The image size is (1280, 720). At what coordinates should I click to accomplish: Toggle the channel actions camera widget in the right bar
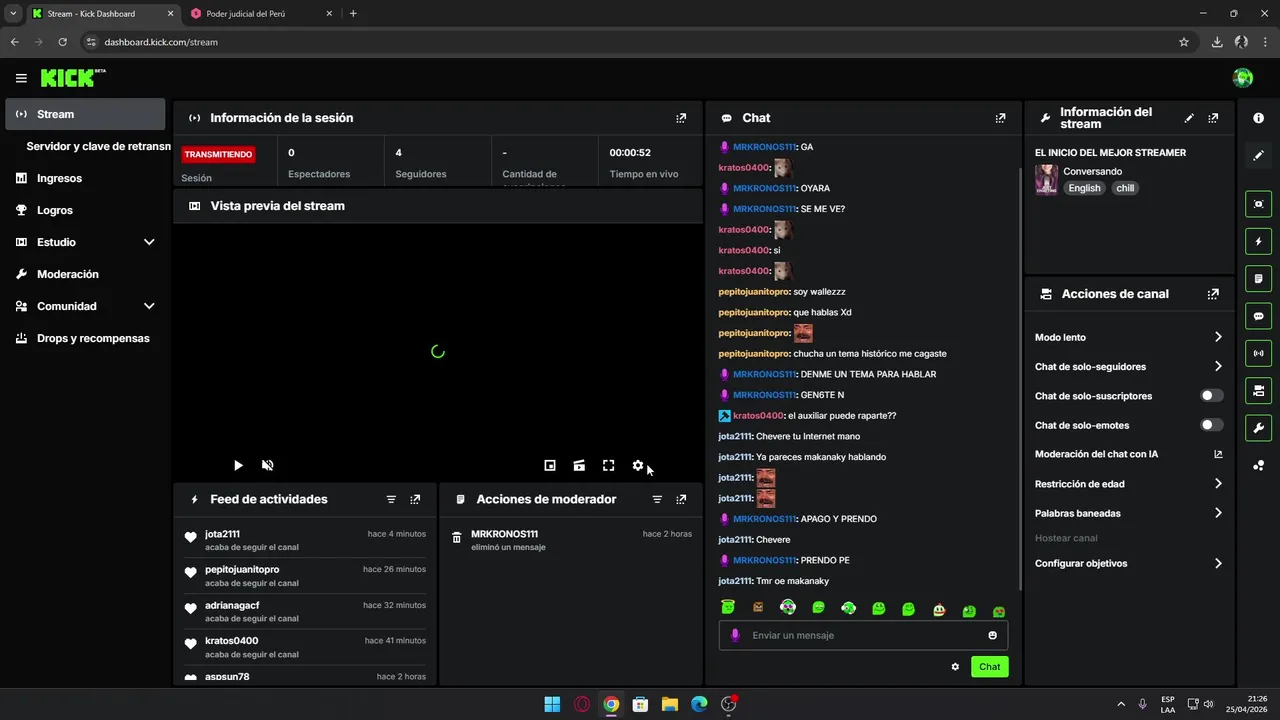[x=1258, y=390]
